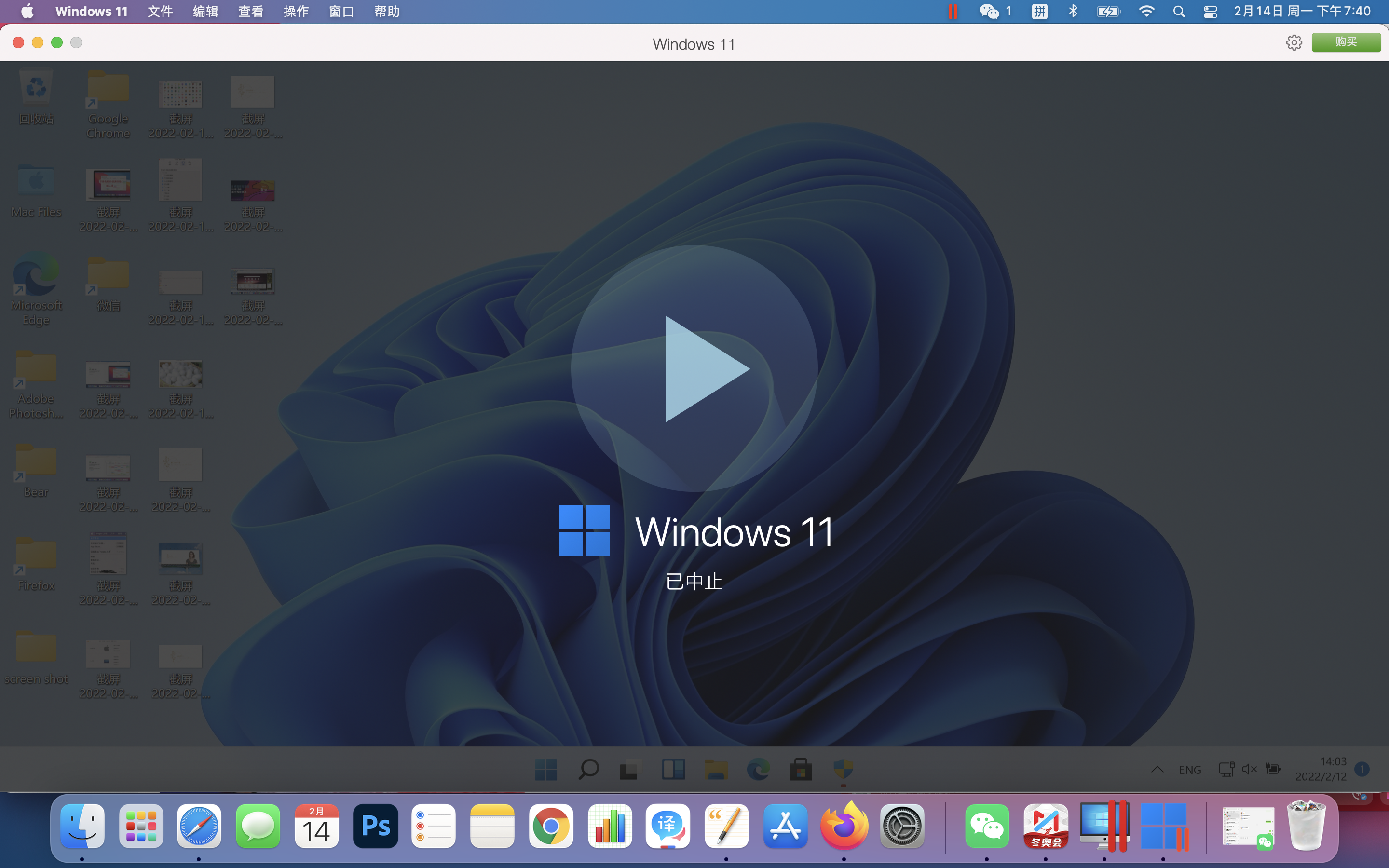This screenshot has width=1389, height=868.
Task: Open Windows notification badge
Action: pos(1362,769)
